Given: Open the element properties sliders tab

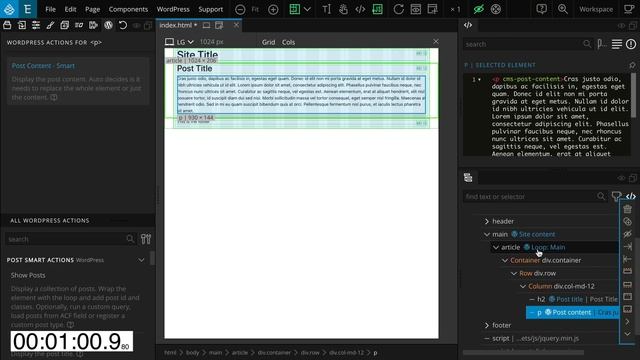Looking at the screenshot, I should click(36, 25).
